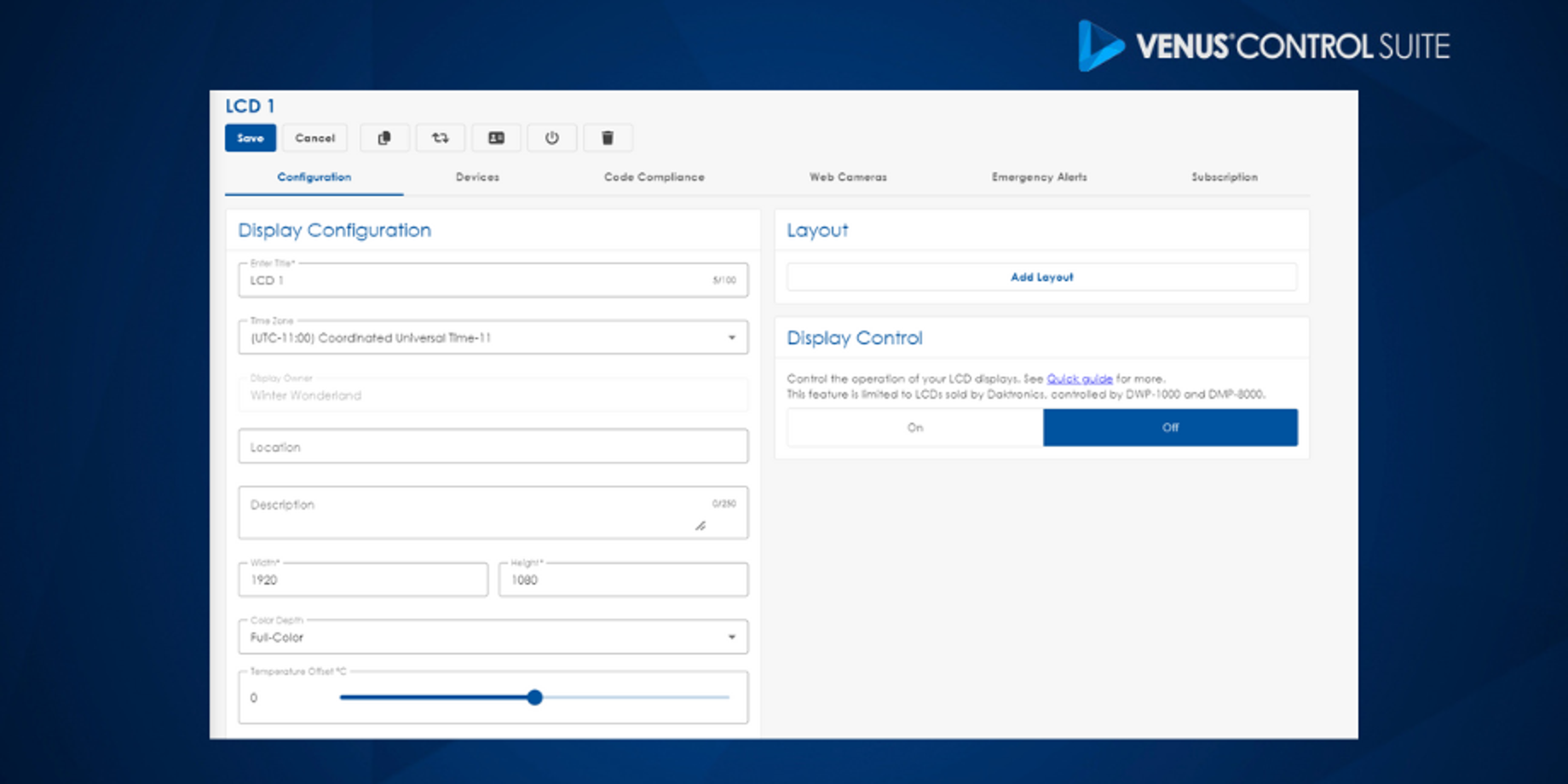Viewport: 1568px width, 784px height.
Task: Click the copy/duplicate display icon
Action: (x=384, y=138)
